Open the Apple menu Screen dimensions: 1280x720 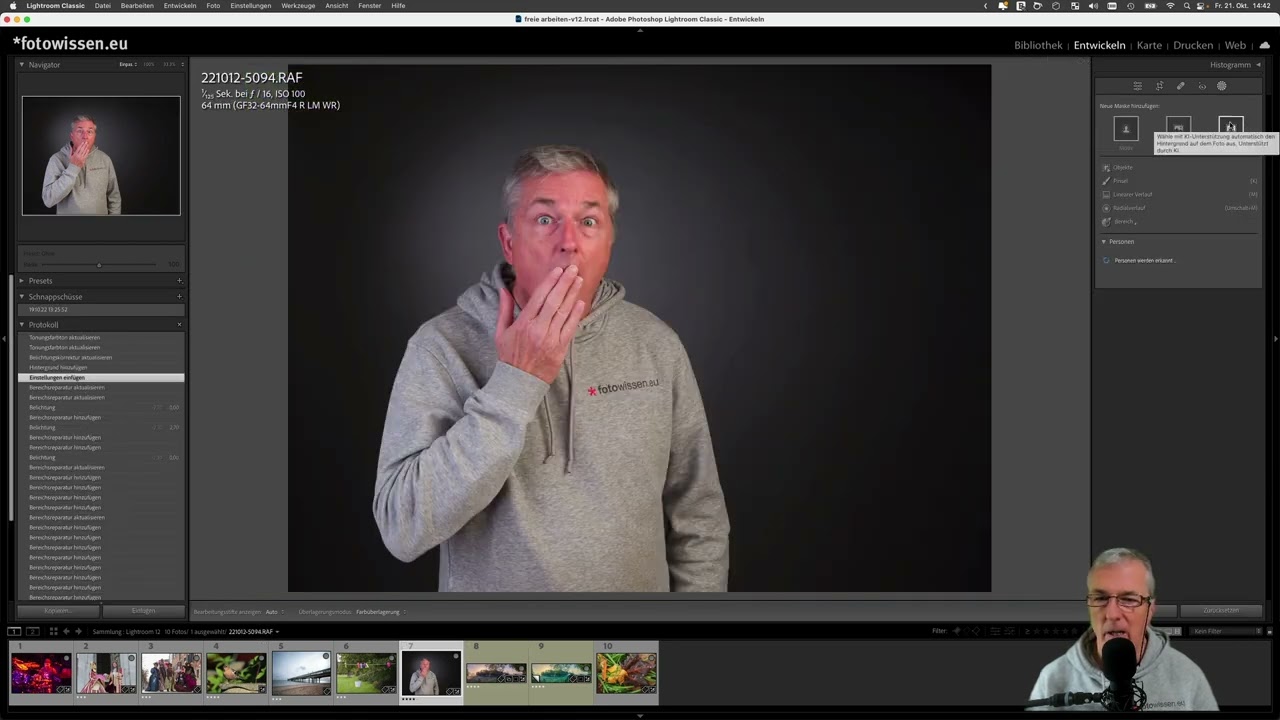coord(13,6)
